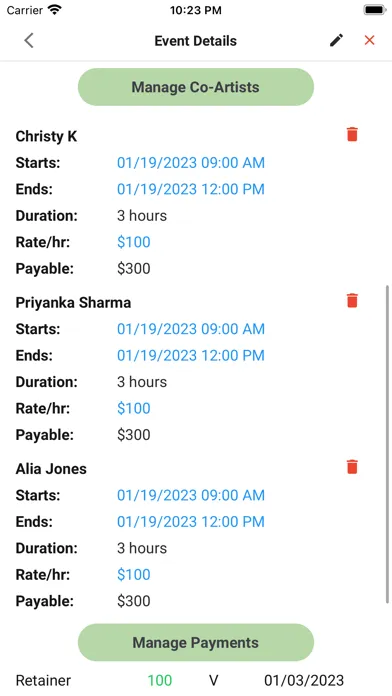
Task: Open the Manage Payments button
Action: coord(196,642)
